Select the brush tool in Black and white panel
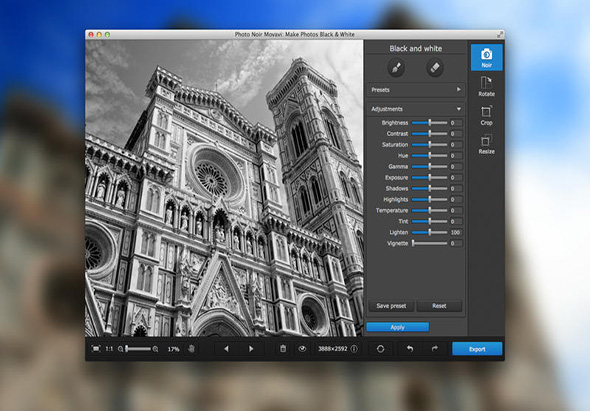Image resolution: width=590 pixels, height=411 pixels. point(396,68)
